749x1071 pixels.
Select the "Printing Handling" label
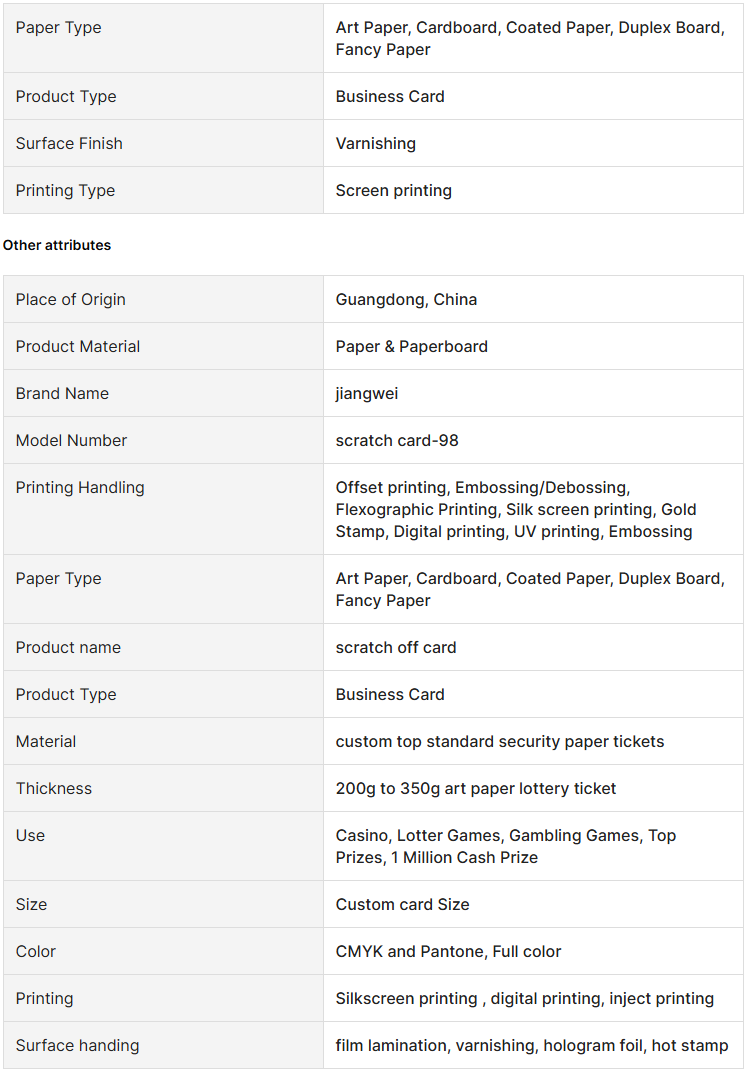(x=80, y=487)
